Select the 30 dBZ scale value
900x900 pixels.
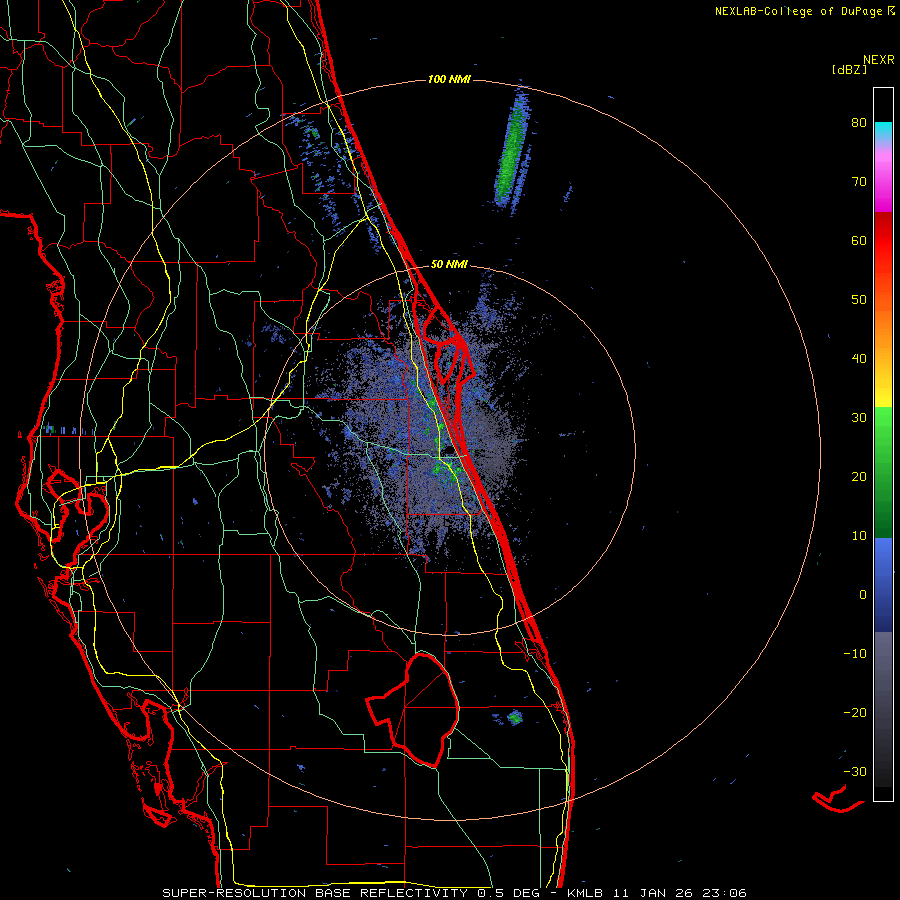pyautogui.click(x=859, y=418)
